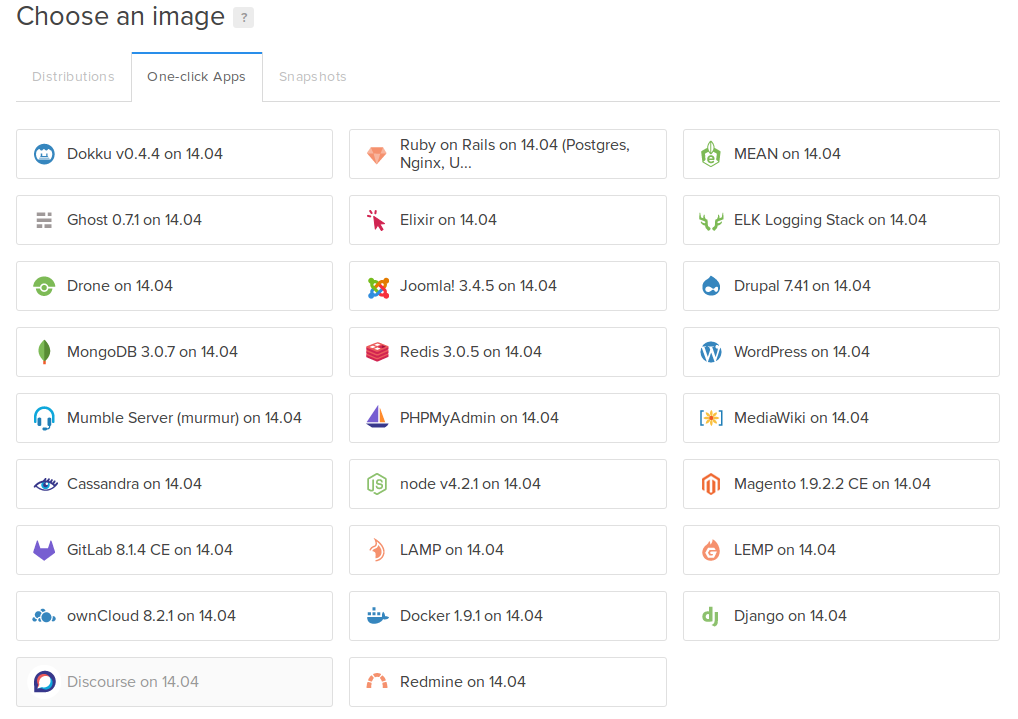Click the Drone green icon
Image resolution: width=1018 pixels, height=719 pixels.
(44, 286)
